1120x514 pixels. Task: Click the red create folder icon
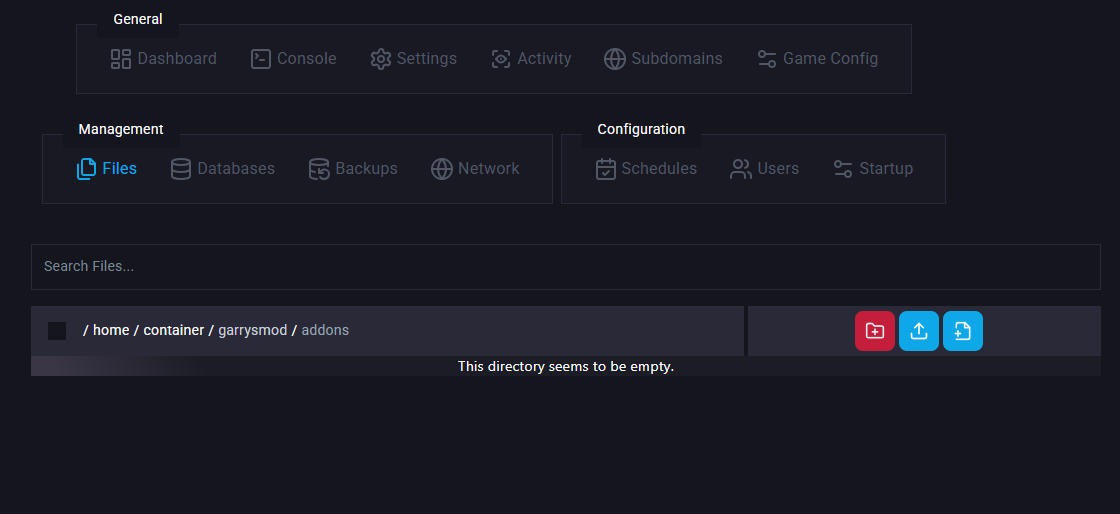(x=875, y=331)
